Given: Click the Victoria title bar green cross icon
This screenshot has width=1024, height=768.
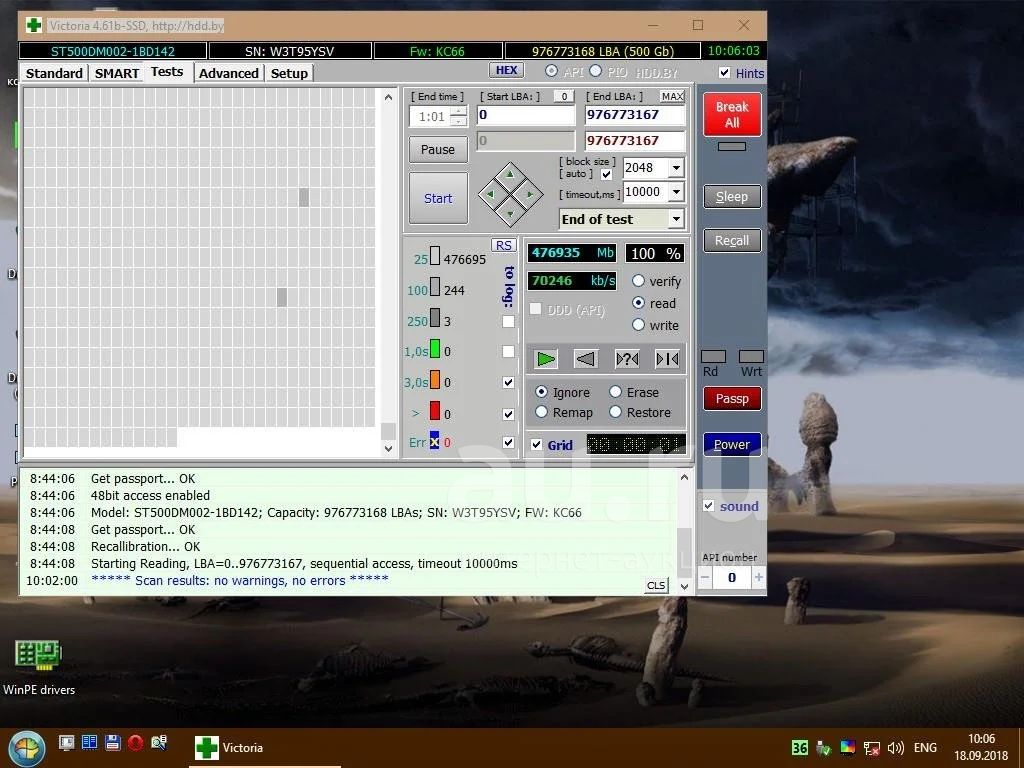Looking at the screenshot, I should click(x=34, y=25).
